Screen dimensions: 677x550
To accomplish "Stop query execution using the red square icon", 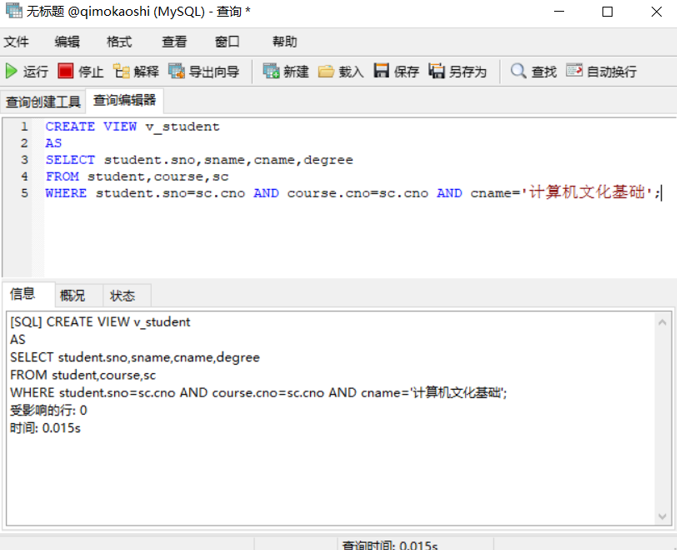I will click(x=66, y=71).
